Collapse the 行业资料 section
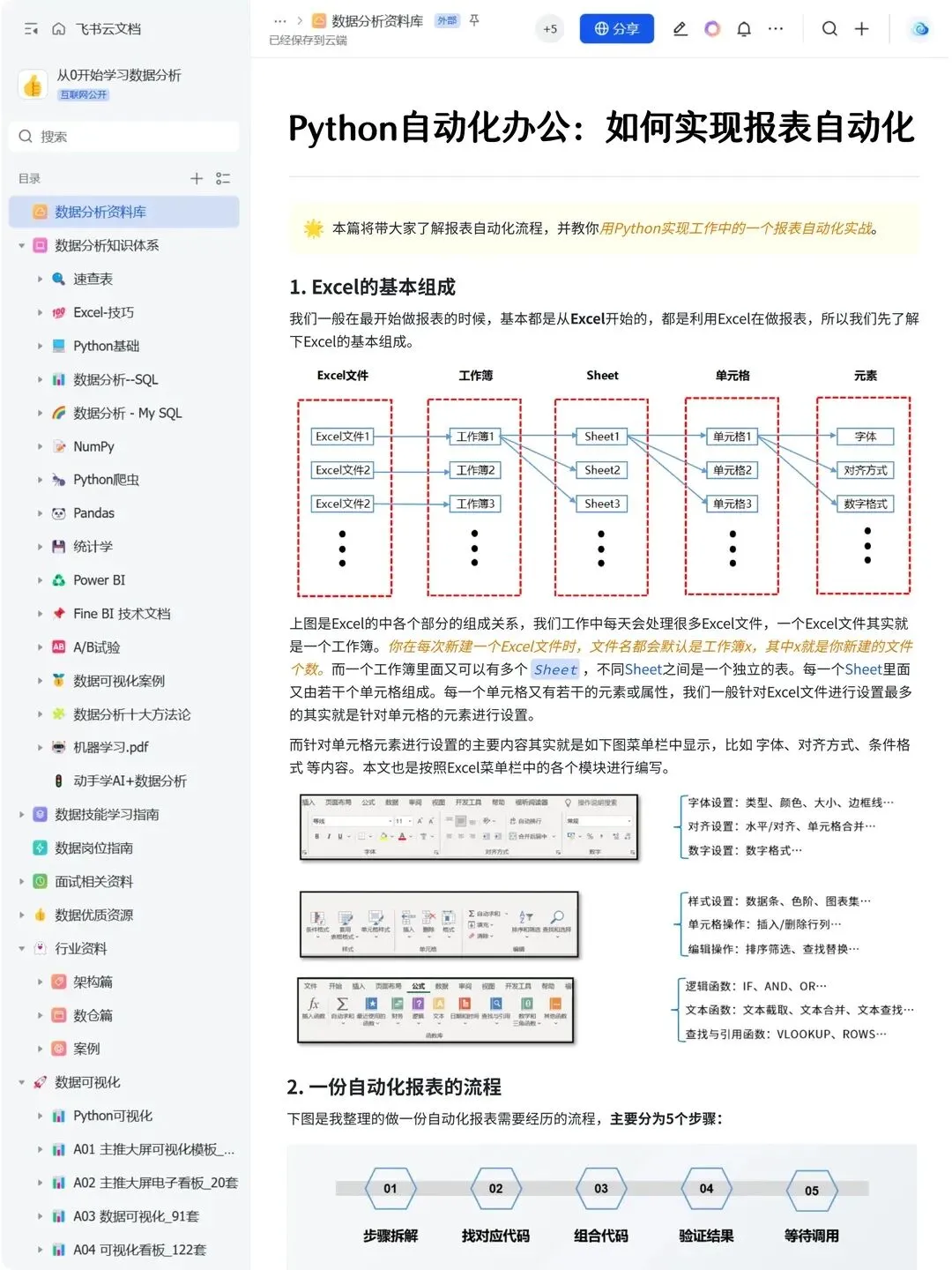The height and width of the screenshot is (1270, 952). tap(22, 948)
